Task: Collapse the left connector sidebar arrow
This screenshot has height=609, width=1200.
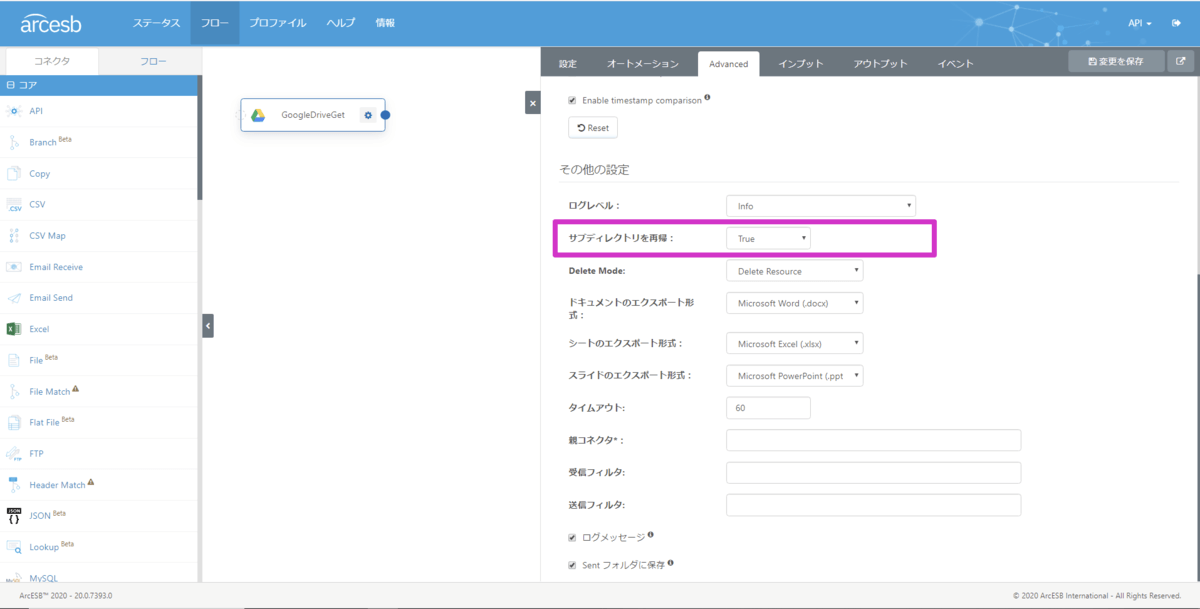Action: click(208, 326)
